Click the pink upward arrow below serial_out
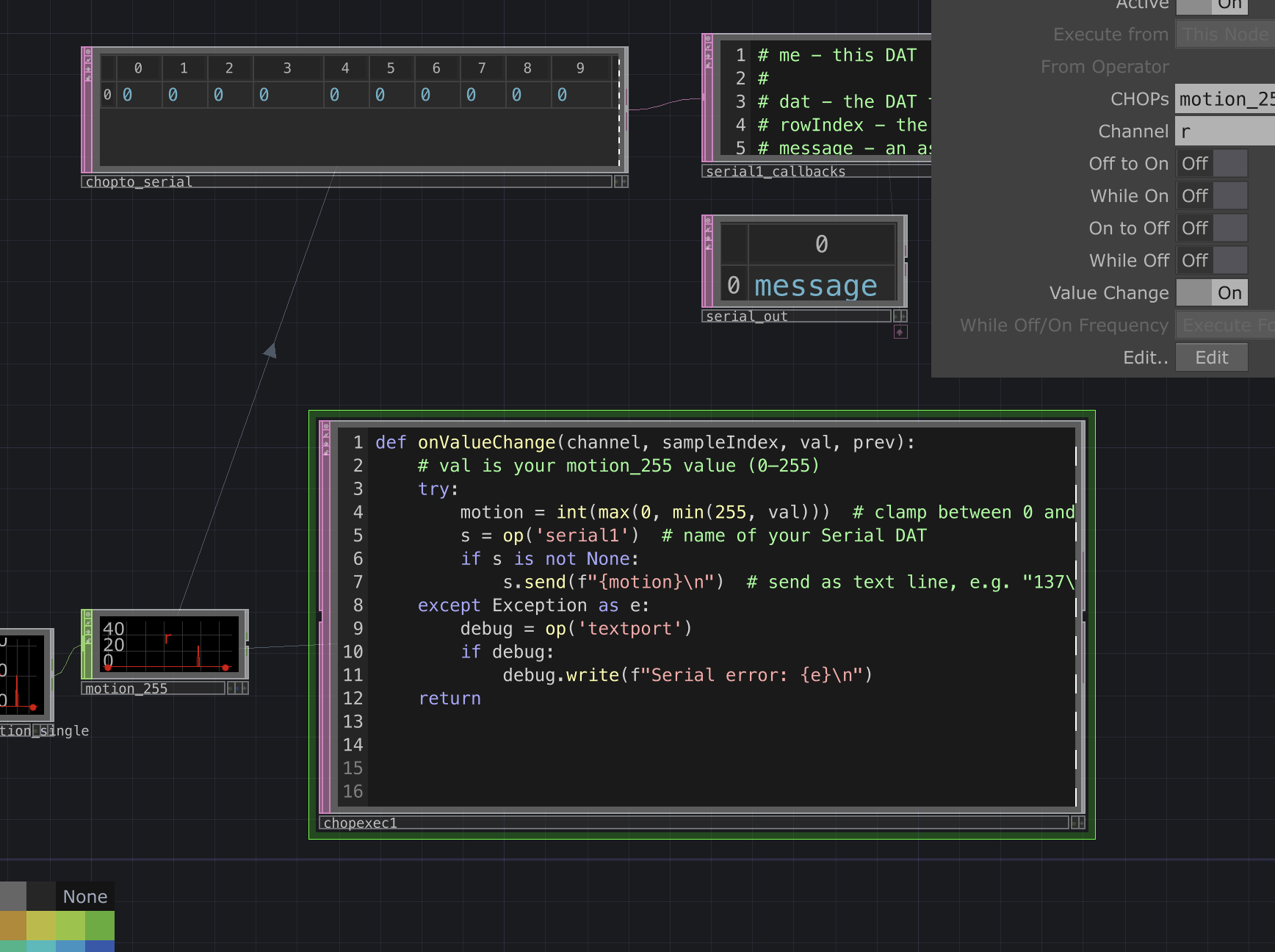 [x=900, y=332]
